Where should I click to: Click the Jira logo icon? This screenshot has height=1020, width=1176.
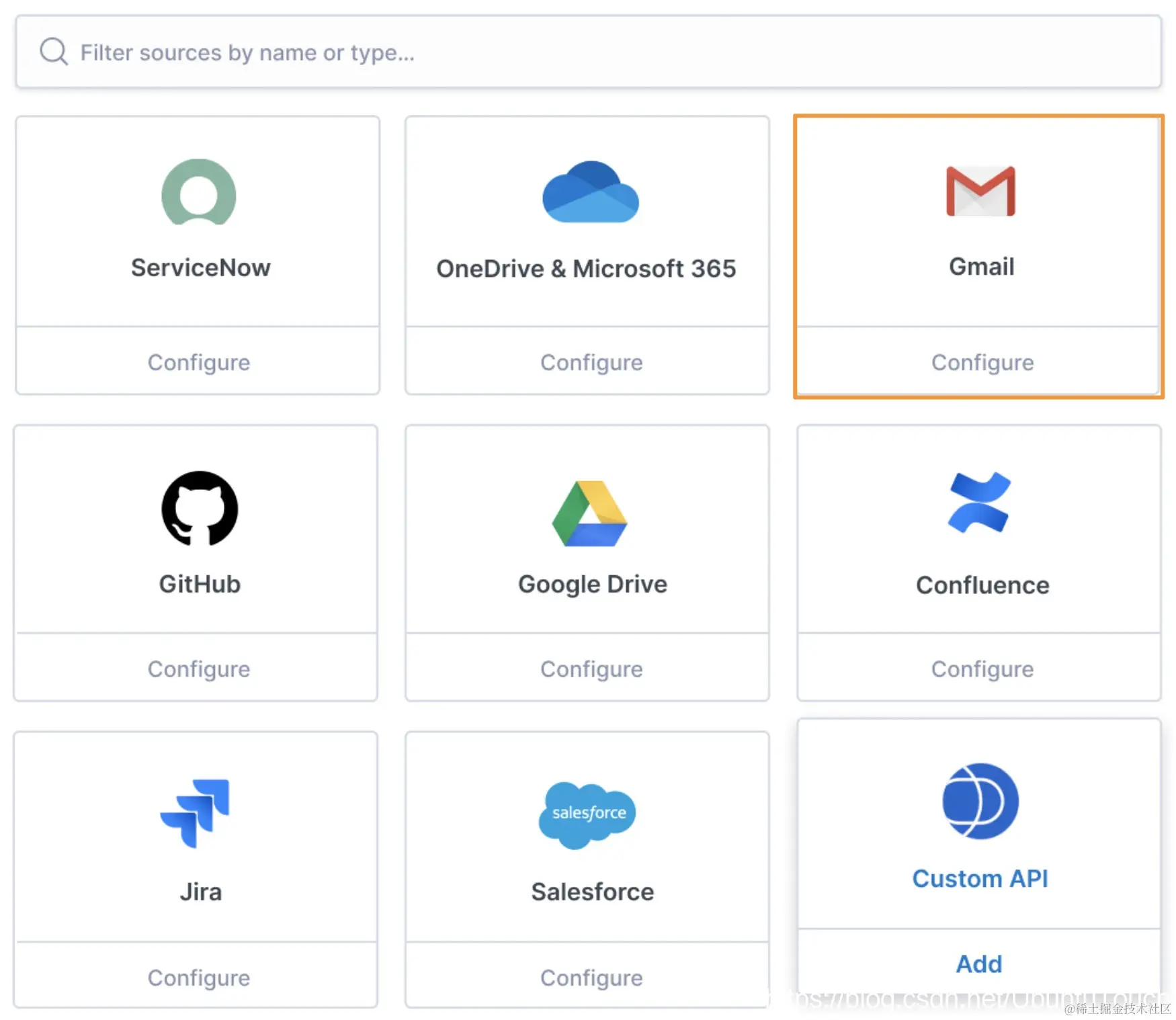(195, 813)
